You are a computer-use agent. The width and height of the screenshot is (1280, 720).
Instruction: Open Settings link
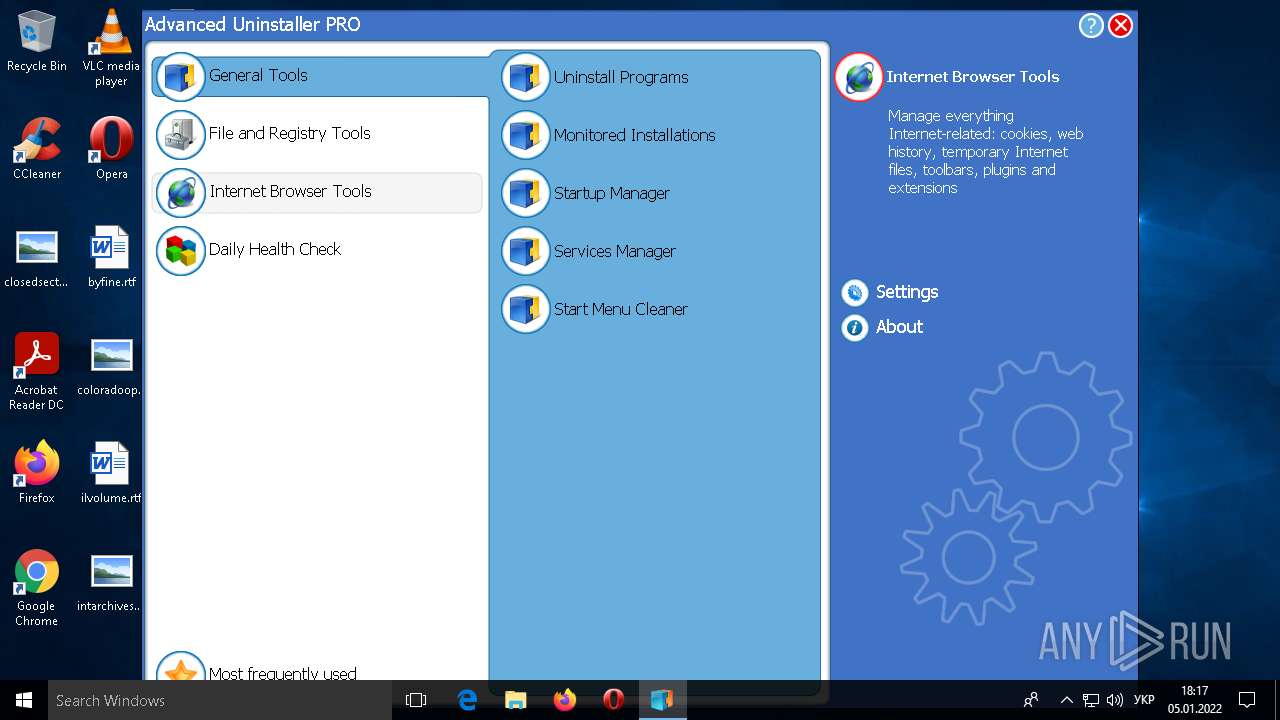907,292
